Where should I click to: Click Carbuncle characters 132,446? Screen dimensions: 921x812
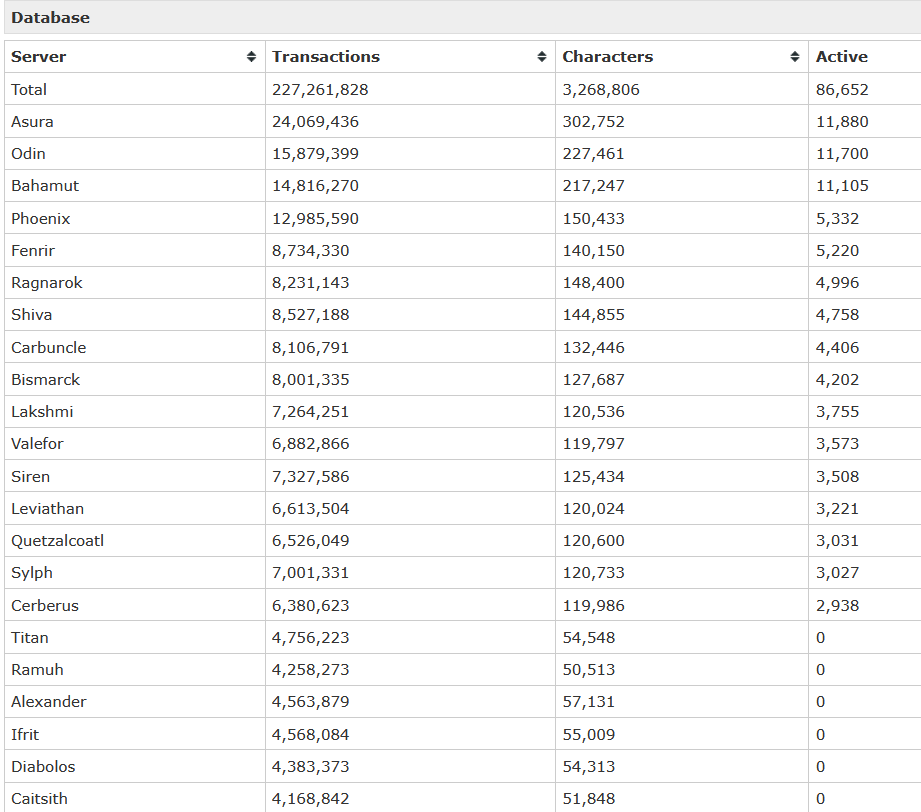593,347
